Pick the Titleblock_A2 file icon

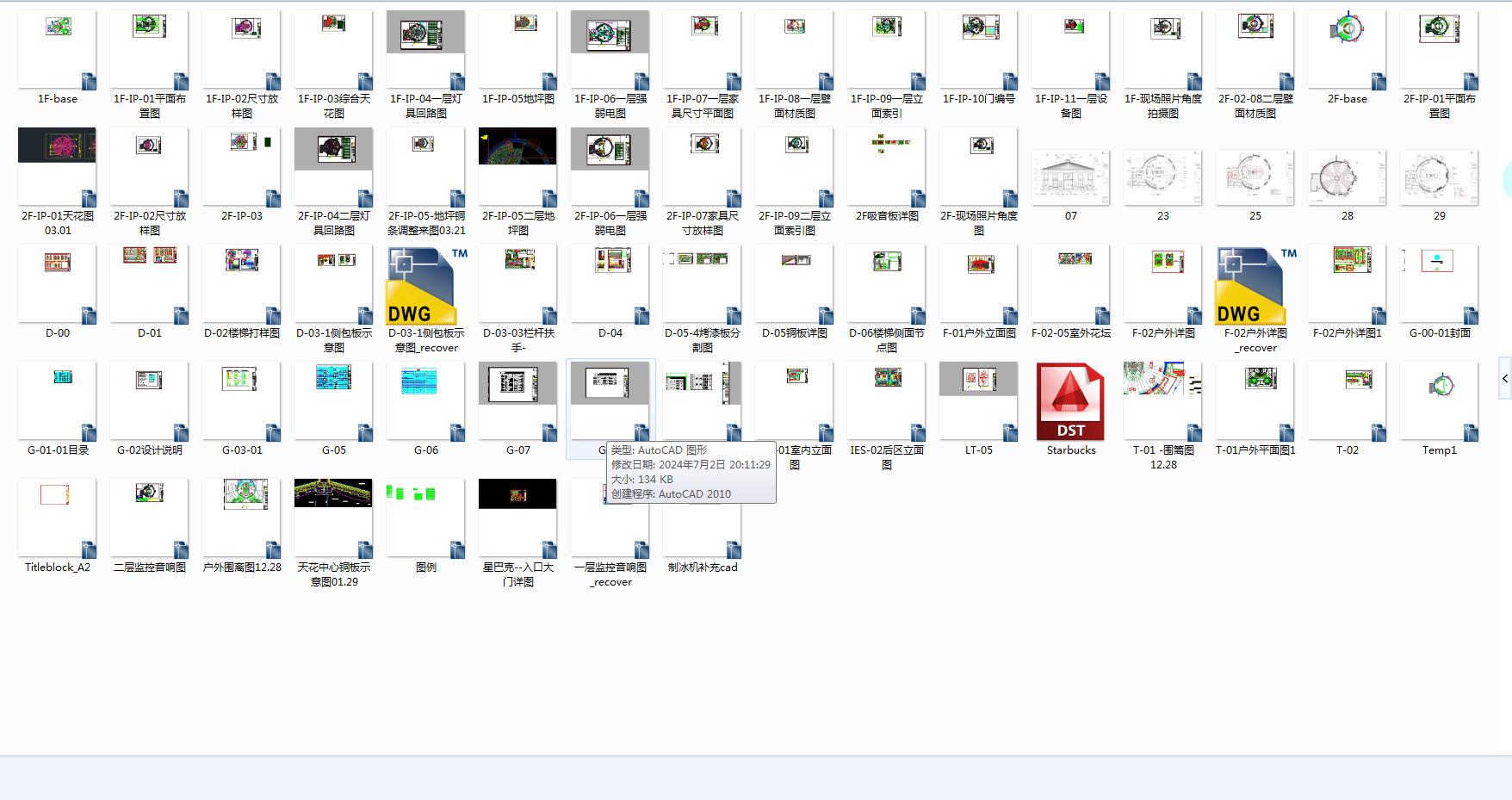pos(57,518)
